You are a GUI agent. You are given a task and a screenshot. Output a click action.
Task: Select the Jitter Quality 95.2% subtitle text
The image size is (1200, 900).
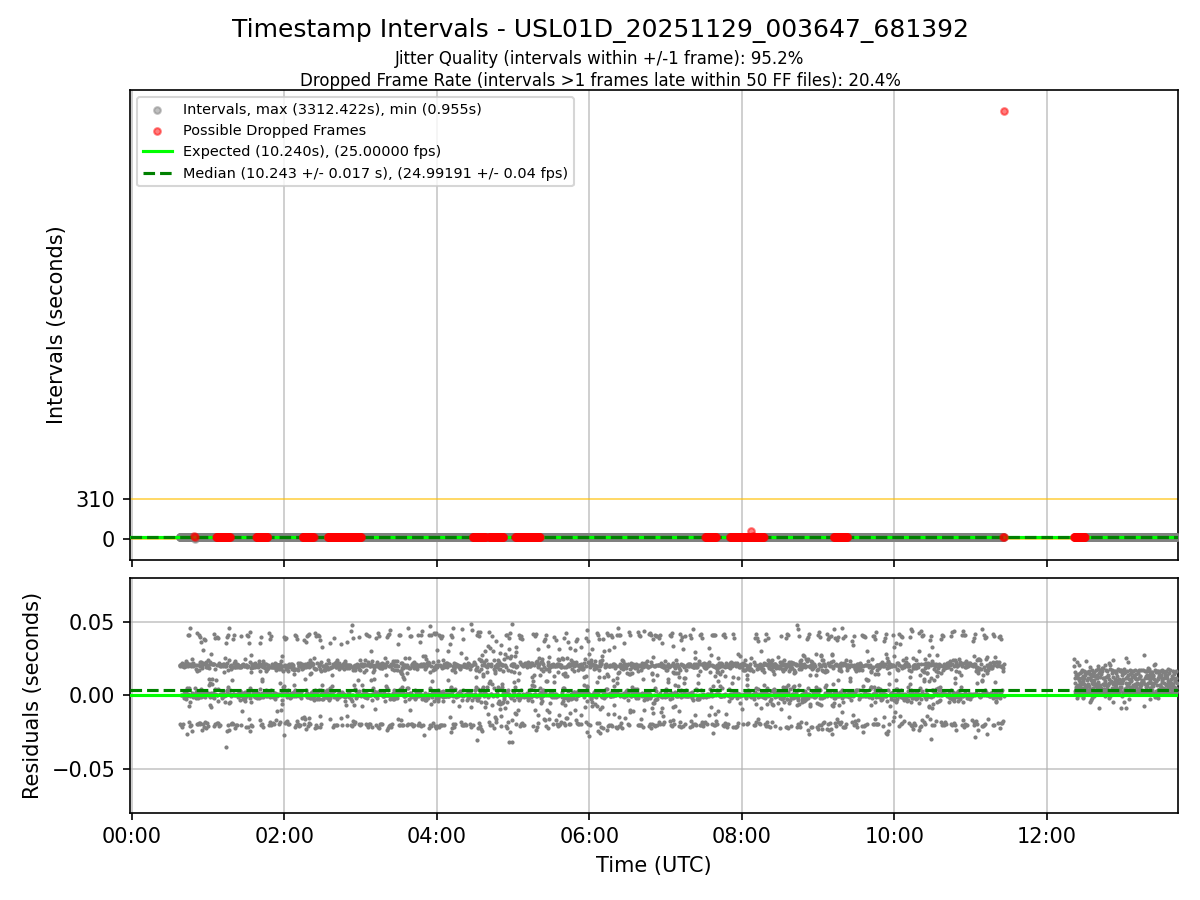[599, 58]
